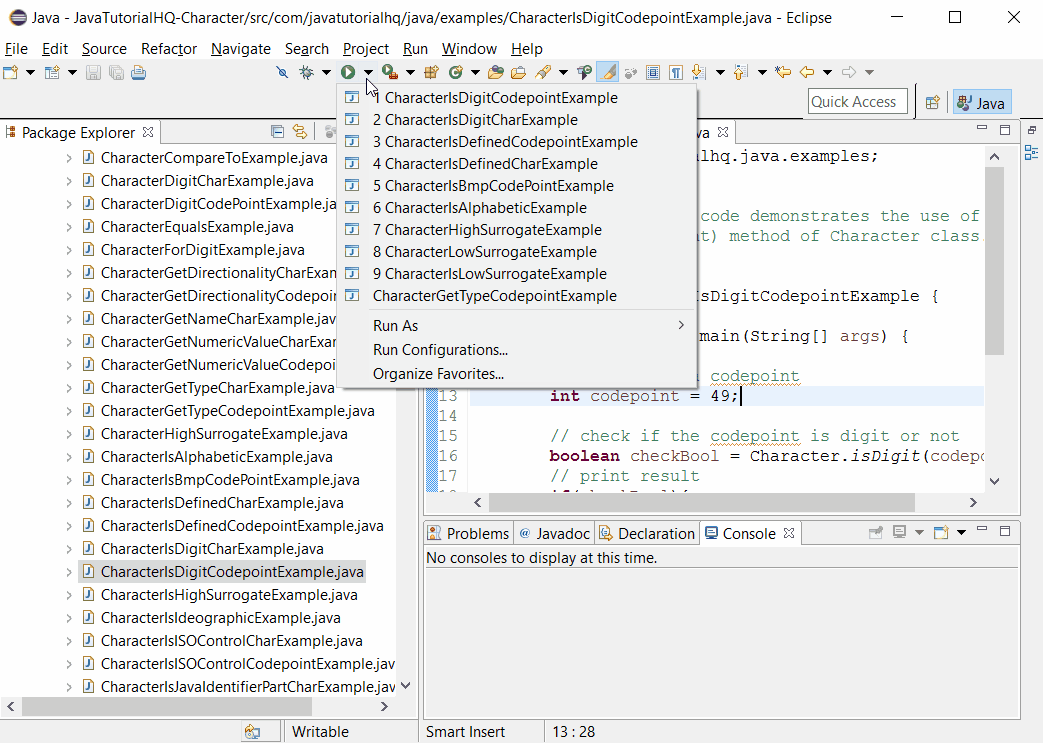Launch Debug mode with the bug icon
Screen dimensions: 1043x743
[305, 72]
